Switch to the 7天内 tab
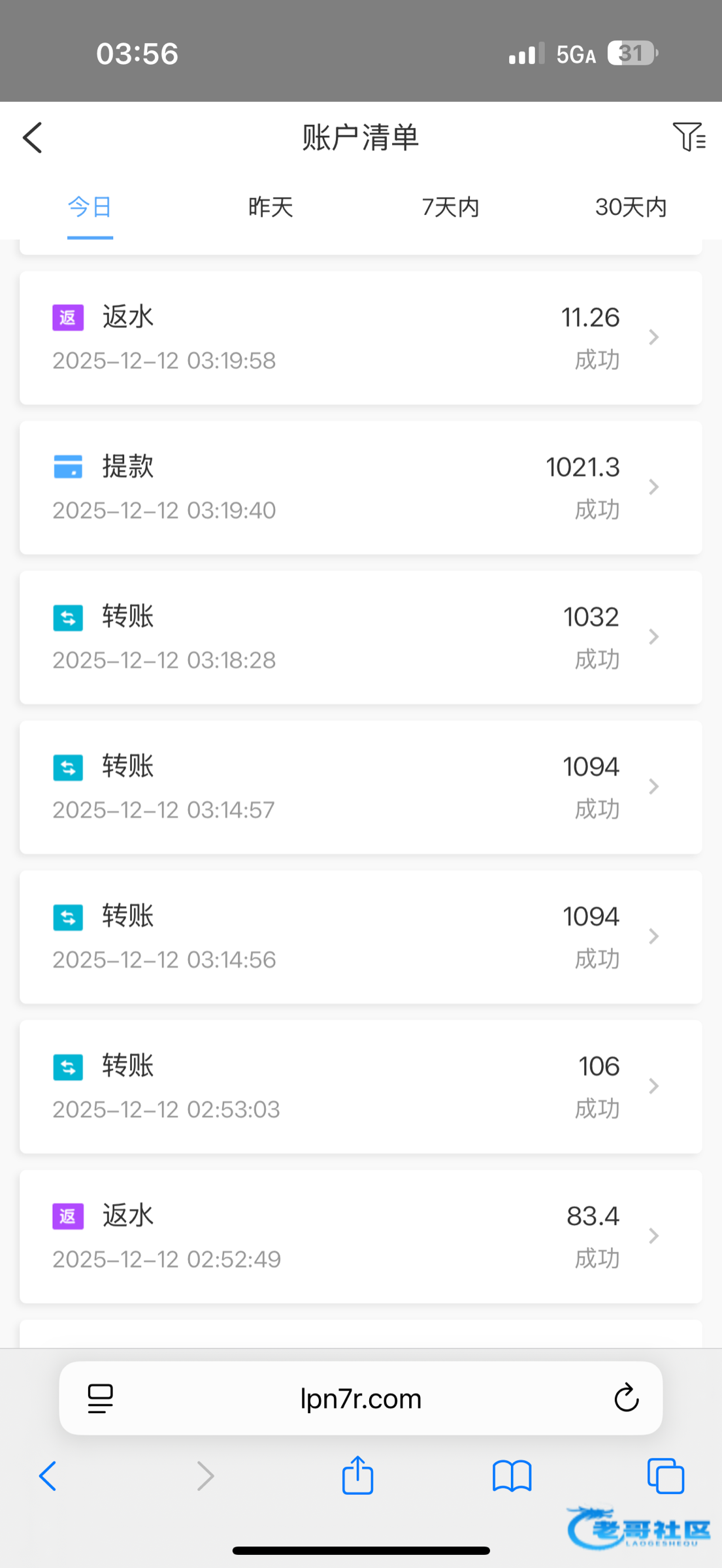This screenshot has width=722, height=1568. 451,207
